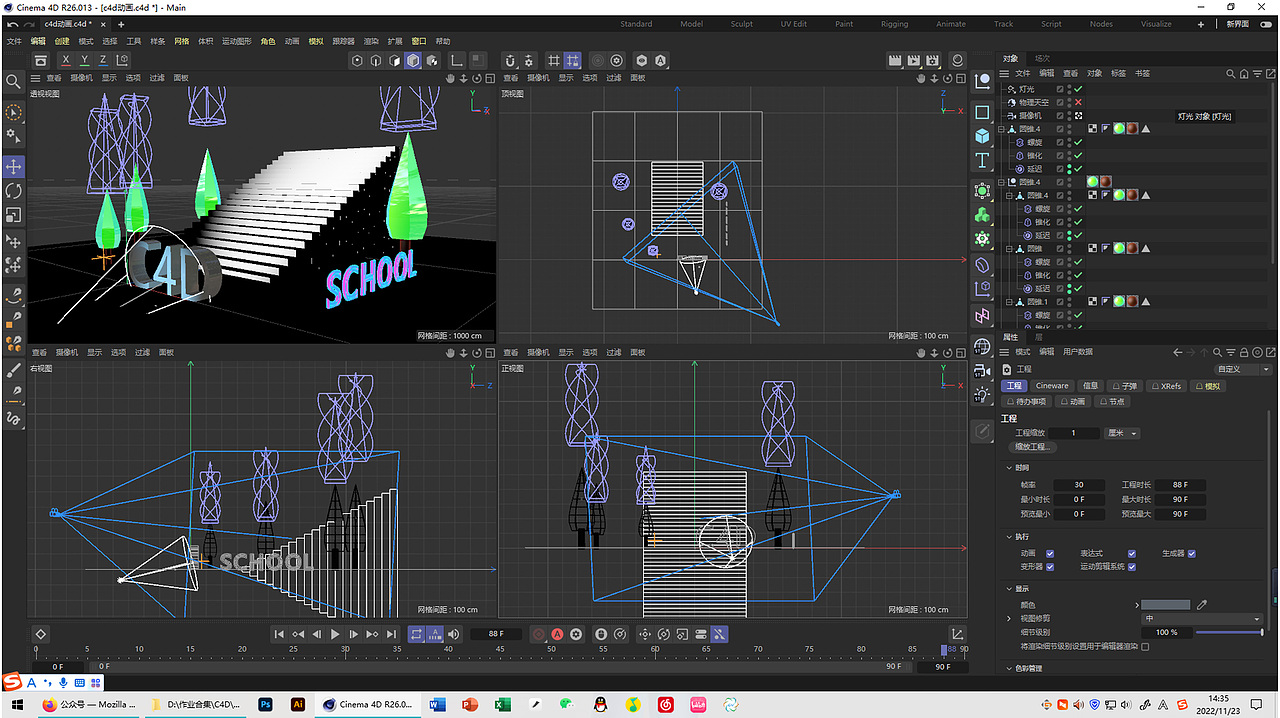
Task: Select the 信息 attribute tab button
Action: point(1091,385)
